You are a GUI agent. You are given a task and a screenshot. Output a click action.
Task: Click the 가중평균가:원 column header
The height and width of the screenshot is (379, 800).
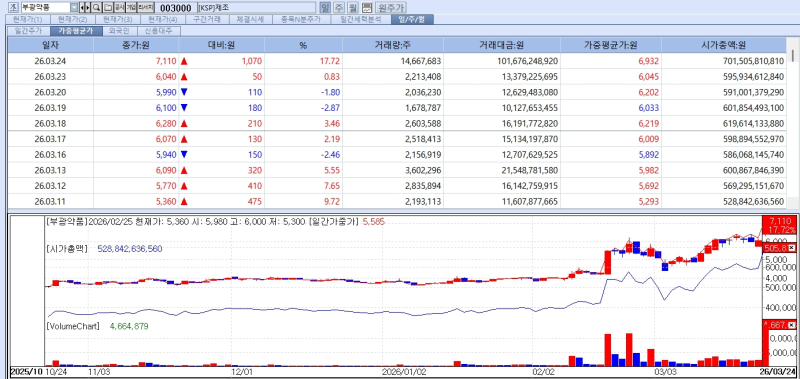(x=611, y=45)
